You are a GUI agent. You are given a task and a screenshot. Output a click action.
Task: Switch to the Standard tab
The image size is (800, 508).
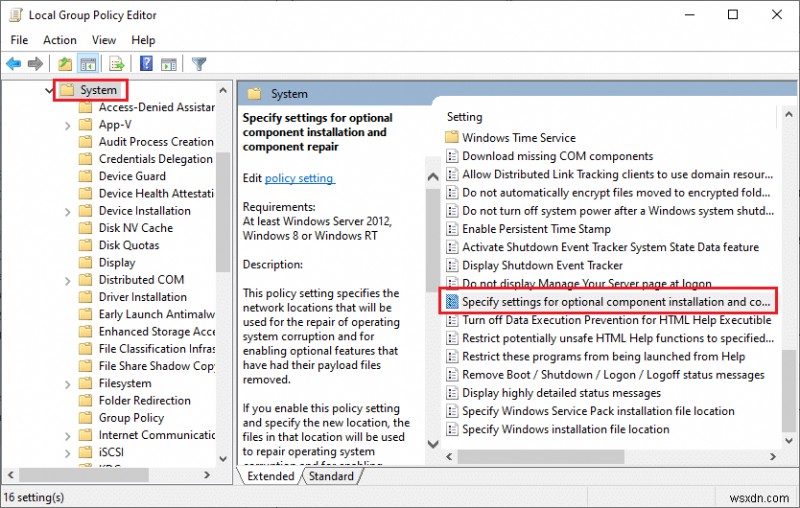click(331, 476)
